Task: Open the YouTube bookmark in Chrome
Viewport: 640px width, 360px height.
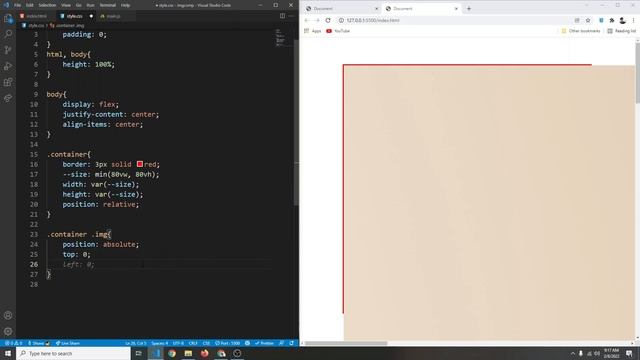Action: point(338,31)
